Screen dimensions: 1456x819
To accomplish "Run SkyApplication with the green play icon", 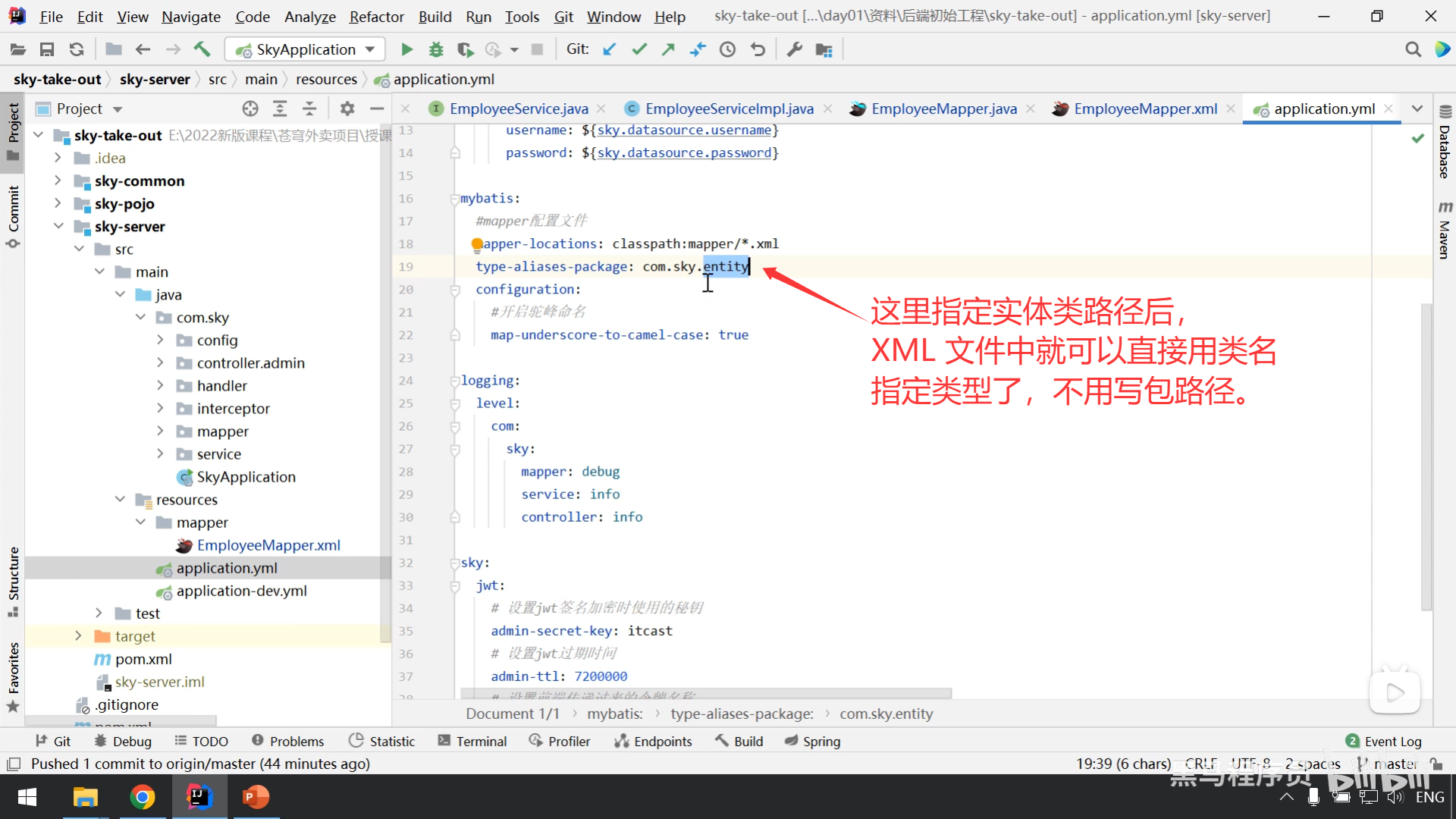I will (406, 49).
